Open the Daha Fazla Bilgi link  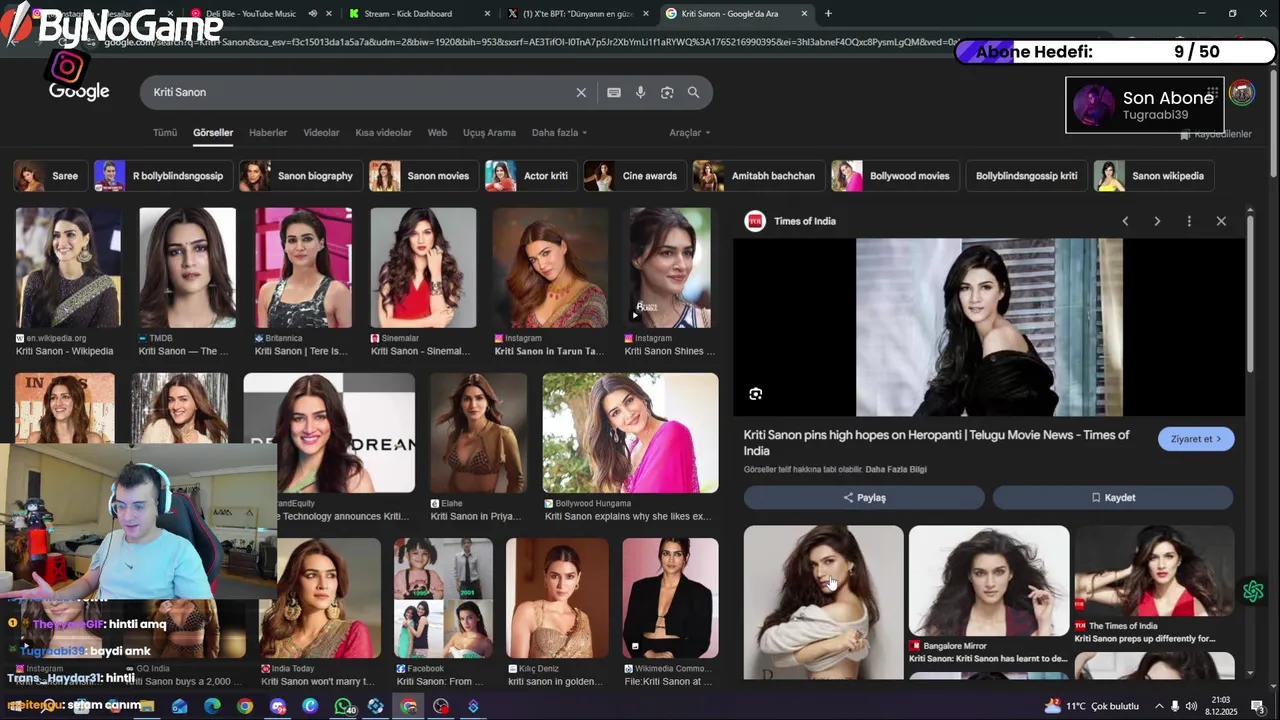(896, 470)
